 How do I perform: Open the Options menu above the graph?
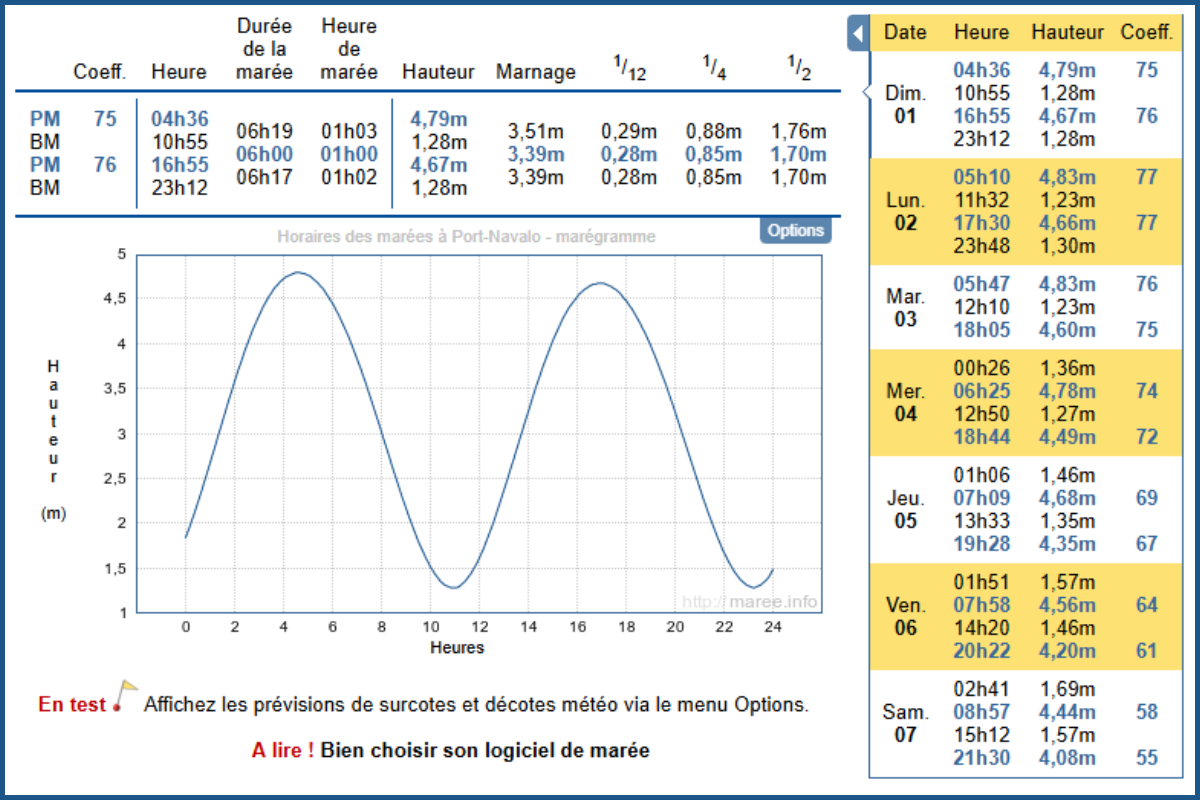tap(795, 230)
